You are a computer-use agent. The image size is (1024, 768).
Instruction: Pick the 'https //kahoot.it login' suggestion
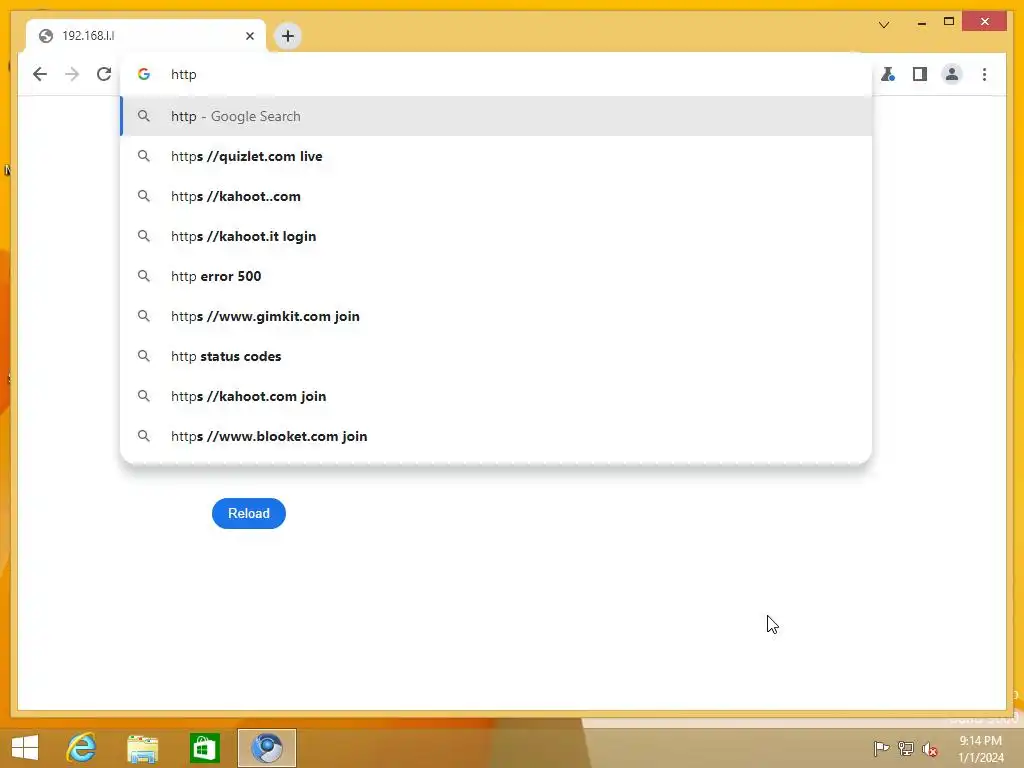496,236
